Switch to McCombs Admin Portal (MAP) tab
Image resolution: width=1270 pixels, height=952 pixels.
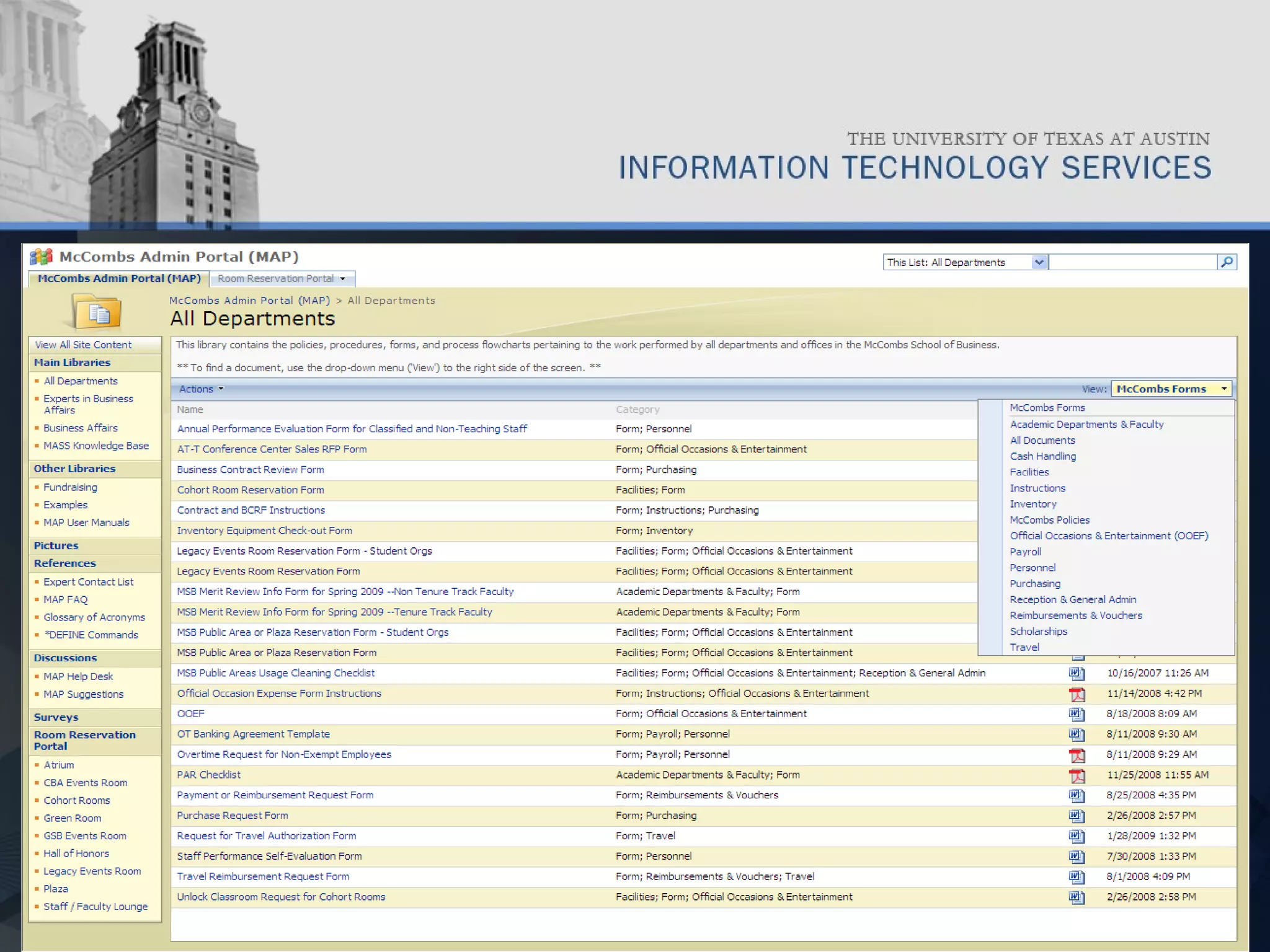tap(119, 279)
